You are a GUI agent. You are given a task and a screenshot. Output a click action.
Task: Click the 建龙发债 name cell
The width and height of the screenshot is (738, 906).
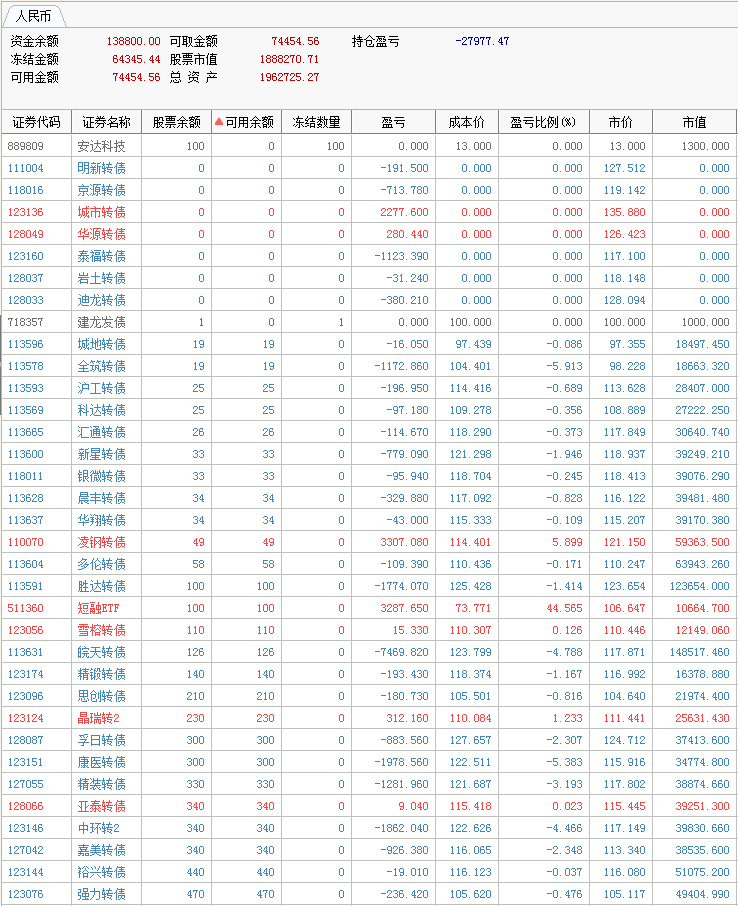coord(101,322)
